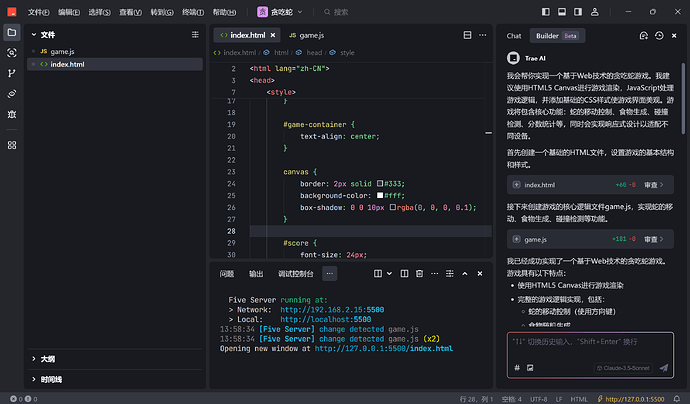Open the 查看 menu

130,12
